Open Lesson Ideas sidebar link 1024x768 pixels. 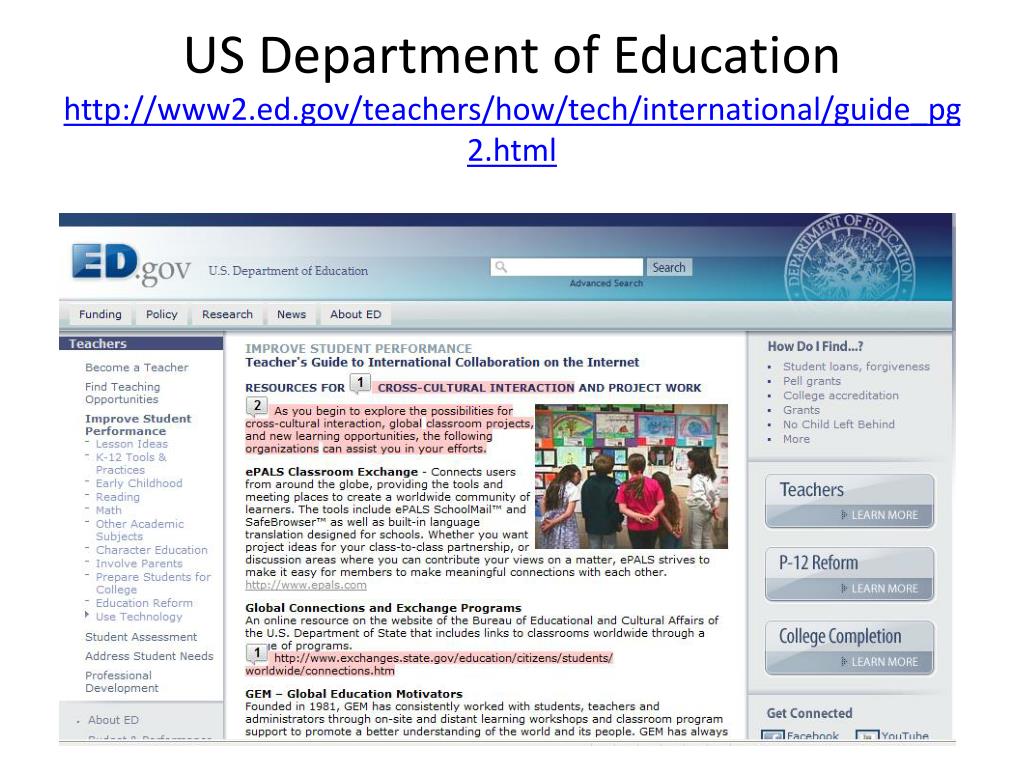coord(132,443)
